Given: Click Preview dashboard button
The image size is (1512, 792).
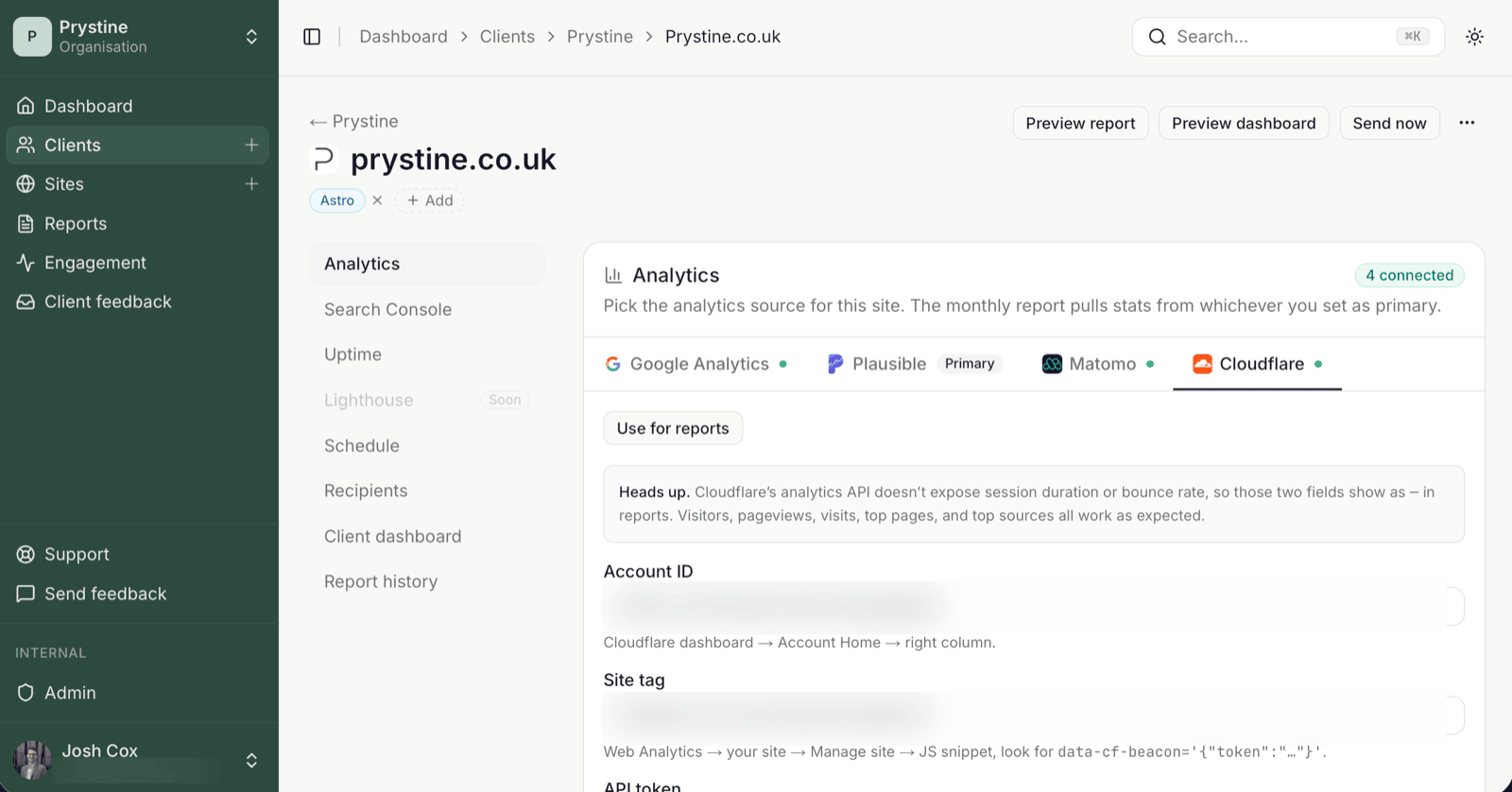Looking at the screenshot, I should tap(1244, 123).
